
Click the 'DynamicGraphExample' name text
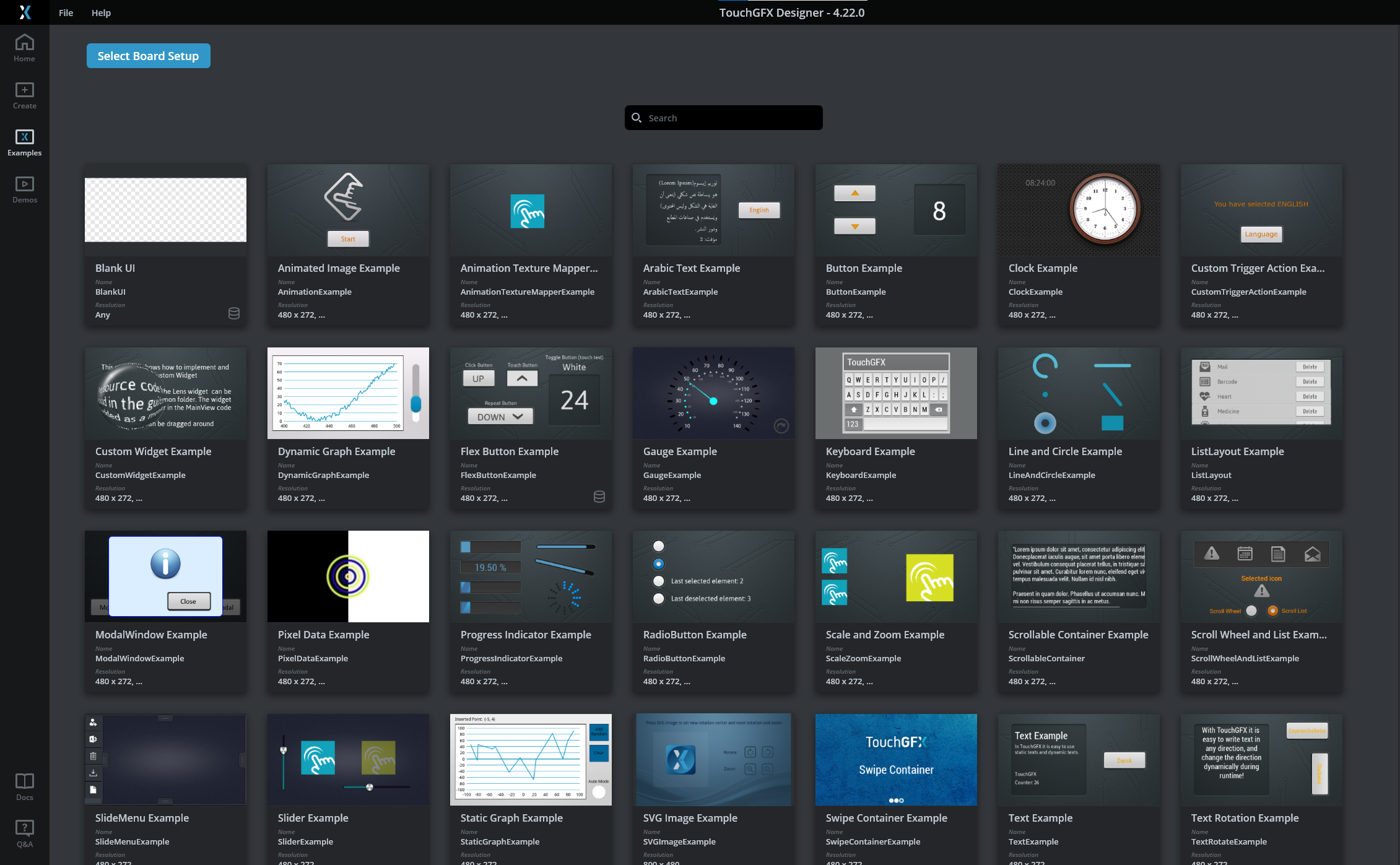(323, 475)
